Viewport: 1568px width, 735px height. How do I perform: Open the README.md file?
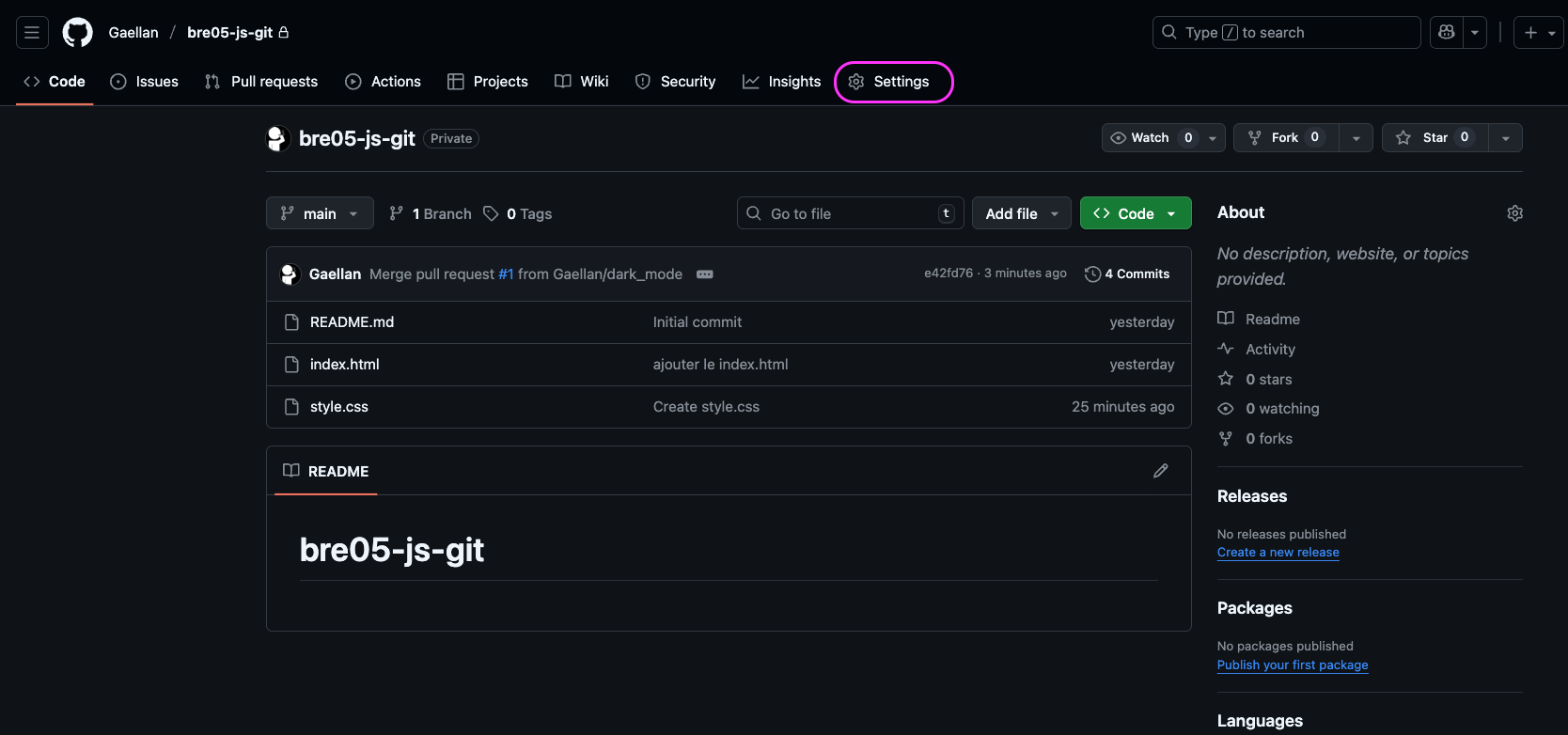(352, 322)
